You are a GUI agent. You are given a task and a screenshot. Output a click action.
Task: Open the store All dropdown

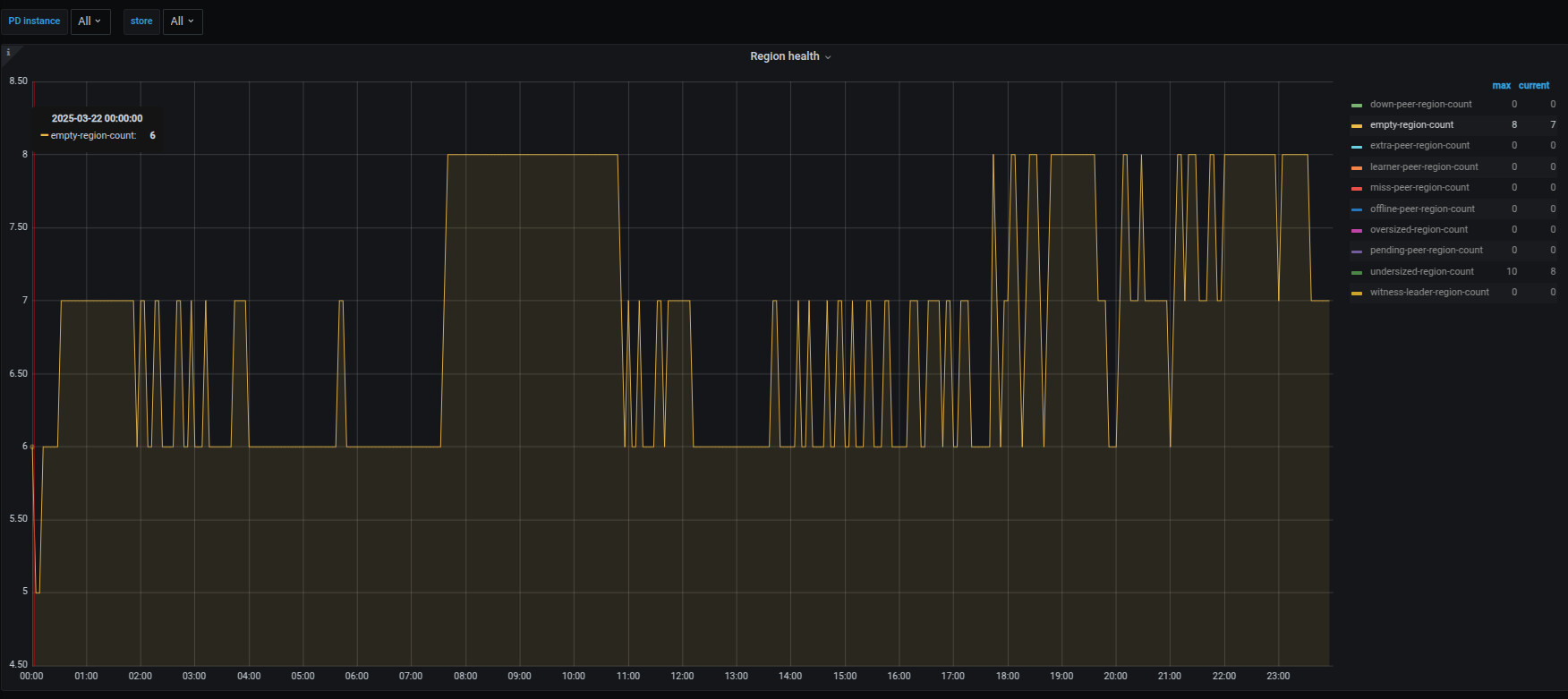[183, 21]
